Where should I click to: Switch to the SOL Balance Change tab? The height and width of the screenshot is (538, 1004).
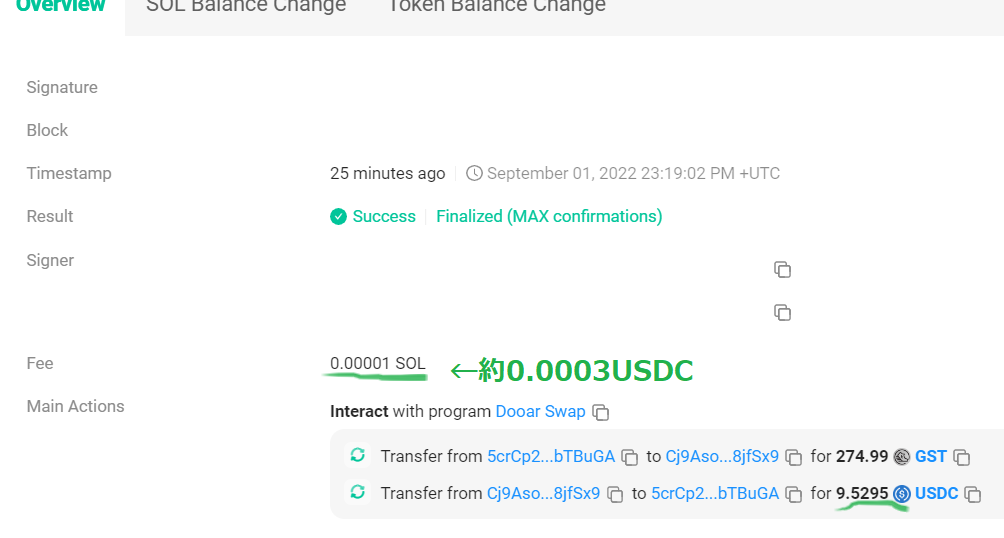pos(246,6)
